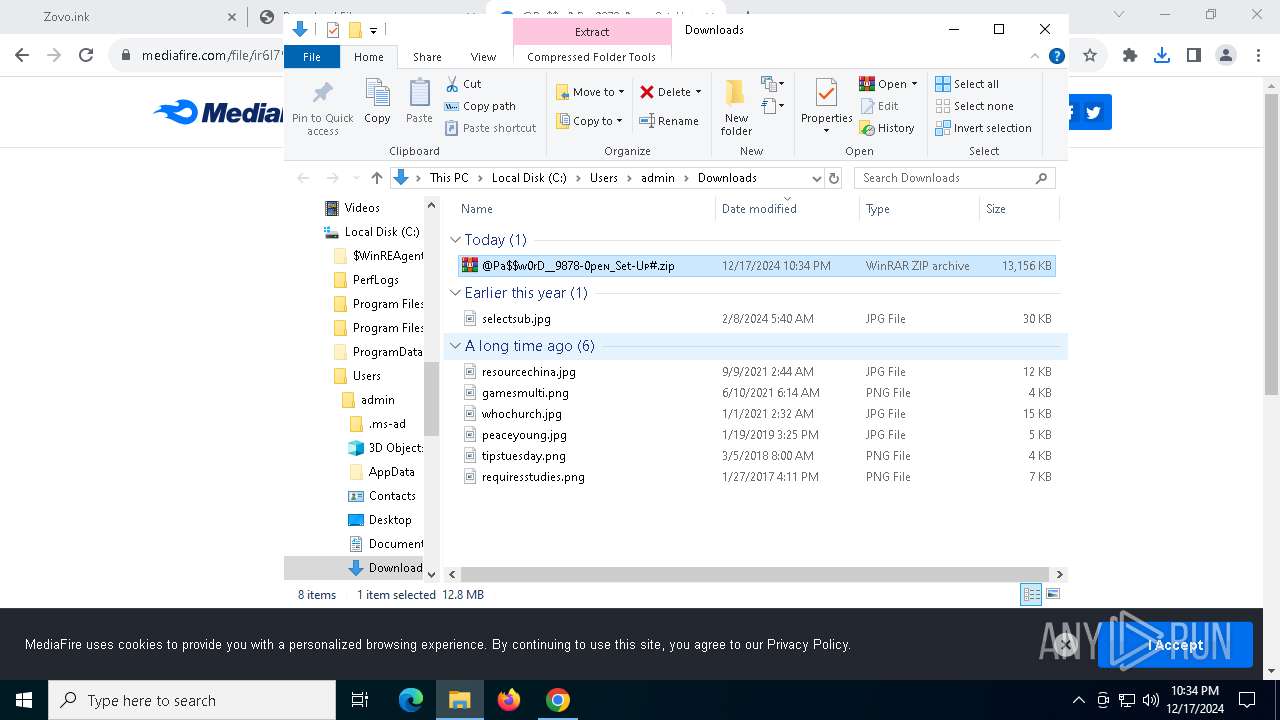1280x720 pixels.
Task: Open Local Disk (C:) in navigation pane
Action: (372, 232)
